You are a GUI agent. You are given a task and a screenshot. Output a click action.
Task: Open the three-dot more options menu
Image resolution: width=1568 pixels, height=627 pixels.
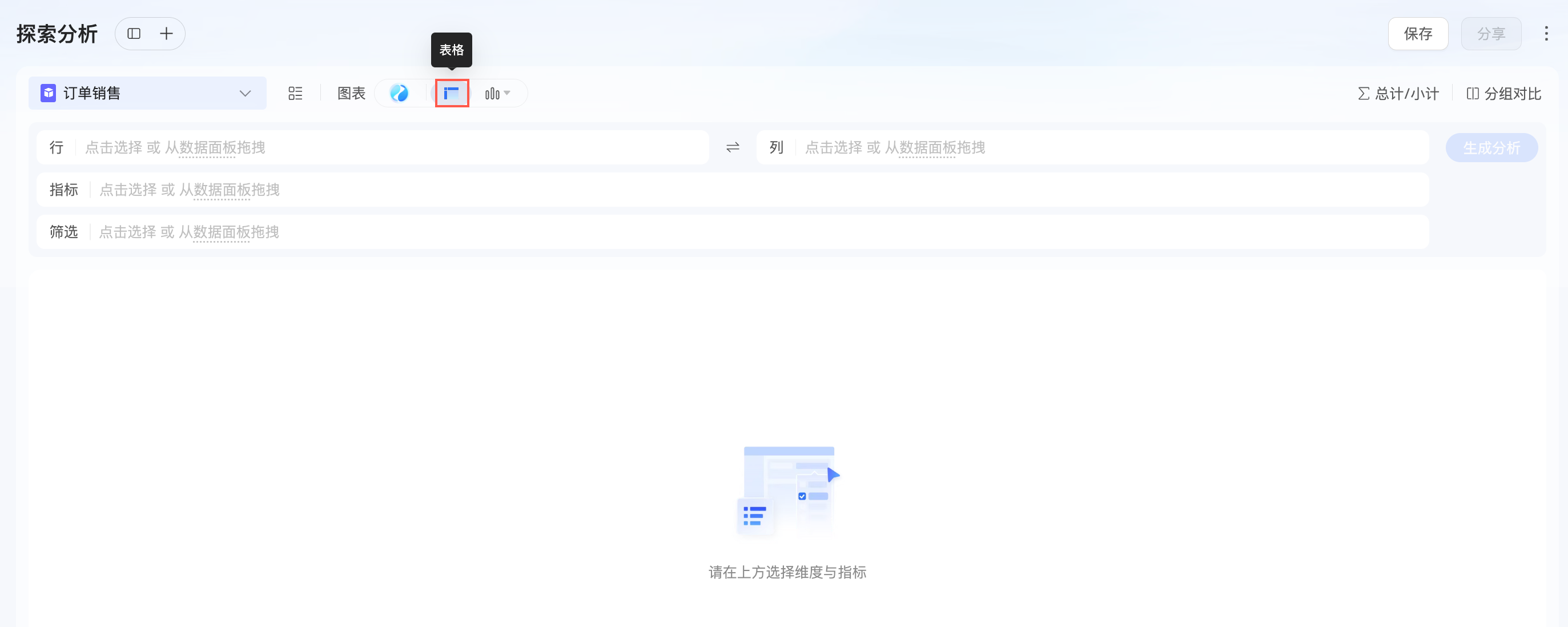(1547, 34)
